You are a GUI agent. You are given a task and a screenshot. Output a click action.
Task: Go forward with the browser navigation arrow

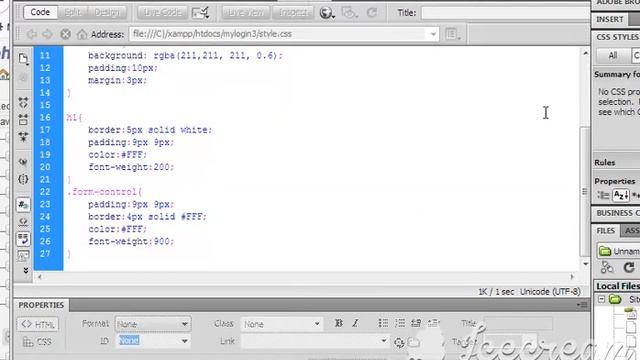(47, 34)
